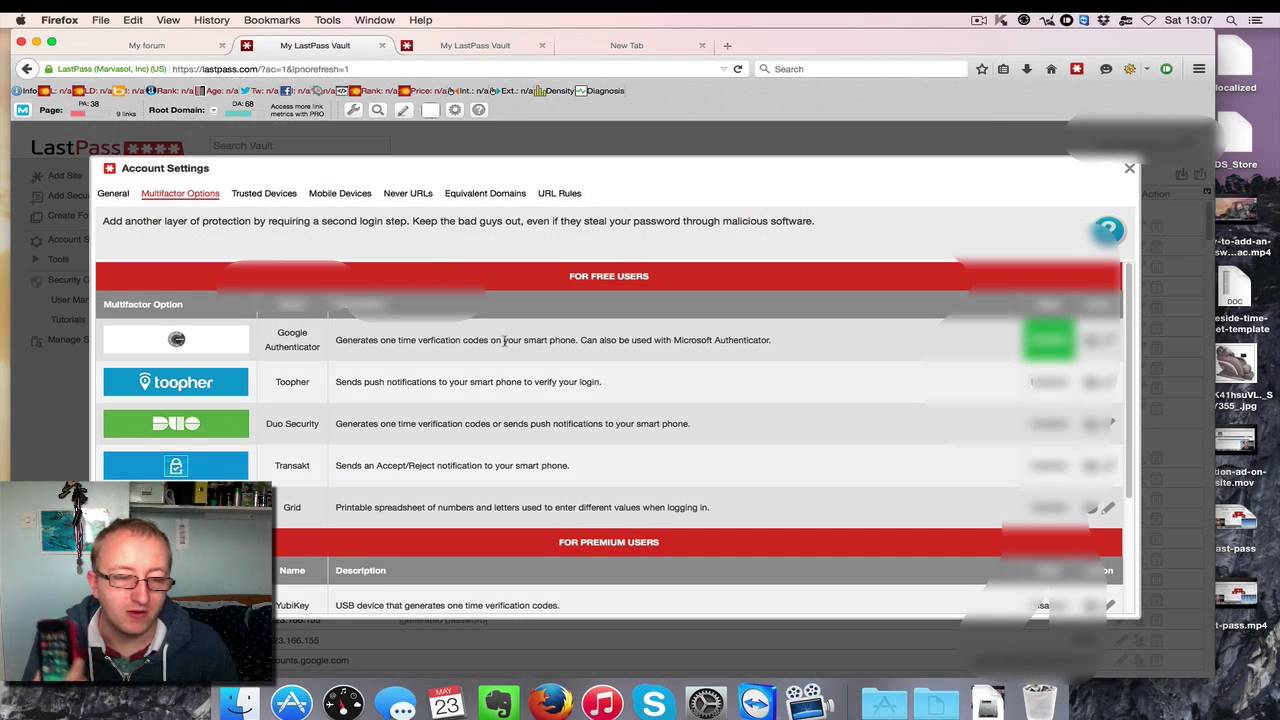Open the Firefox hamburger menu
Screen dimensions: 1280x720
(1199, 69)
